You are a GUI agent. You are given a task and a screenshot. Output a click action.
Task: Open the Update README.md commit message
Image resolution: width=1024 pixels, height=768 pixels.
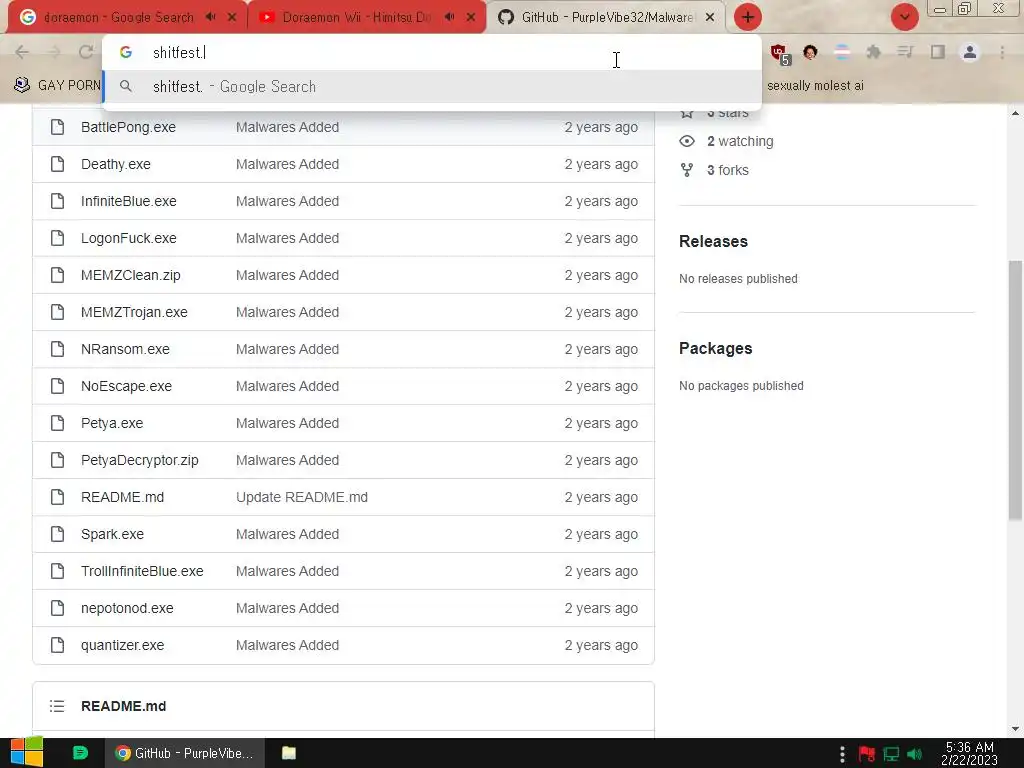[302, 498]
